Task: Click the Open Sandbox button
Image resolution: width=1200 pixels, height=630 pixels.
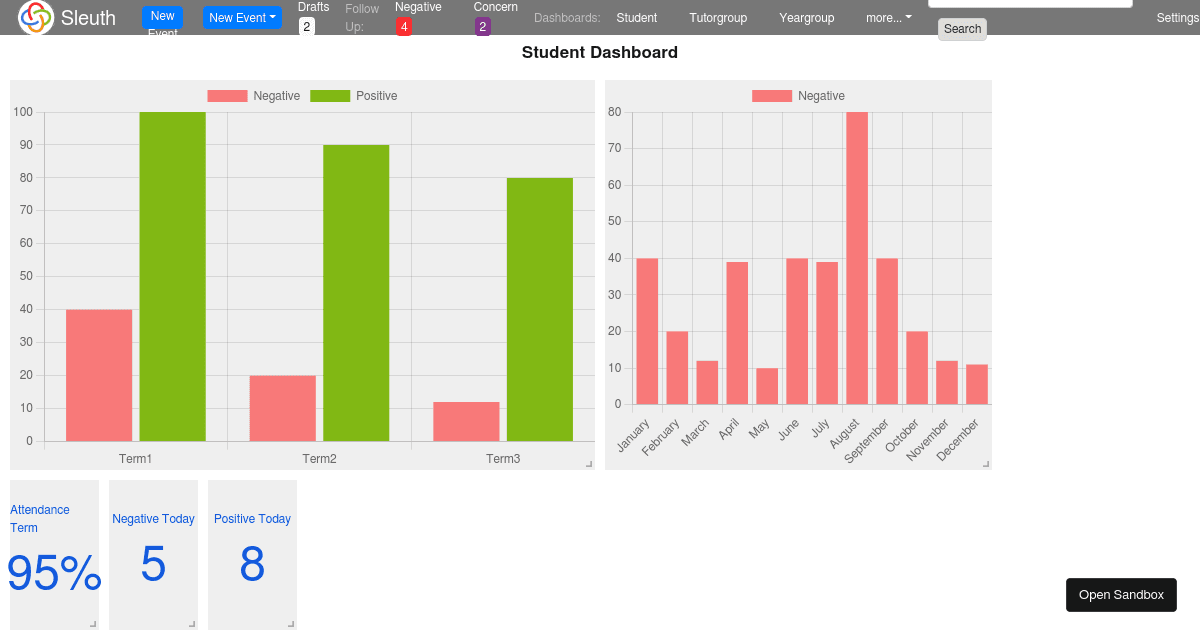Action: coord(1121,594)
